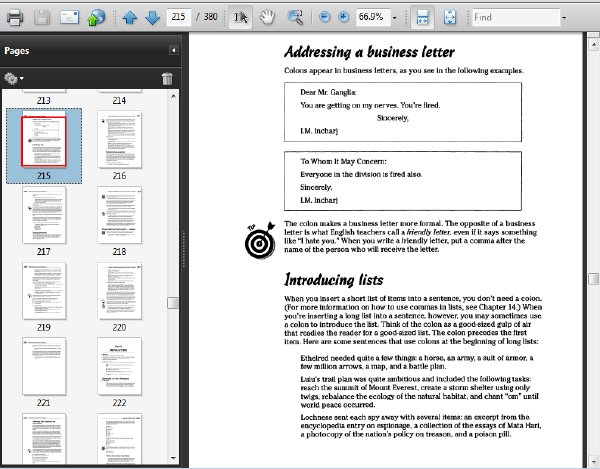Toggle the fit one full page mode

point(450,17)
